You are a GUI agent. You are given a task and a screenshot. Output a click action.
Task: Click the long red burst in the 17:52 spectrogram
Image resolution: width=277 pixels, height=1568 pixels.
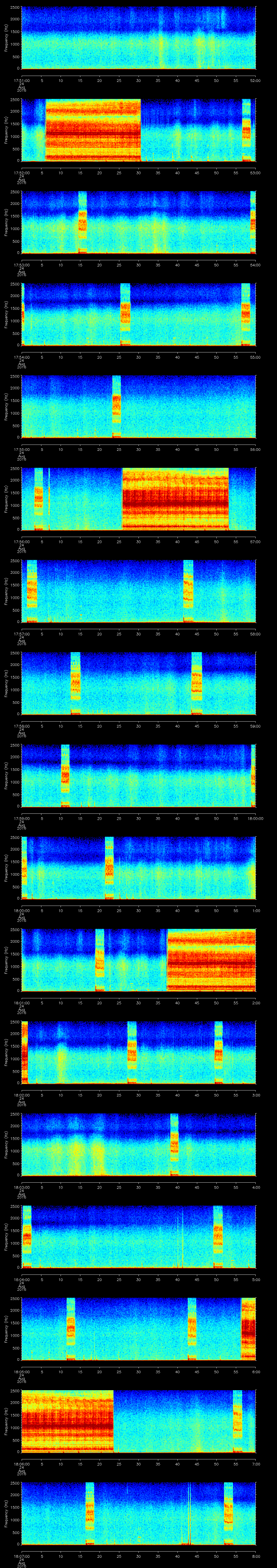pos(93,130)
